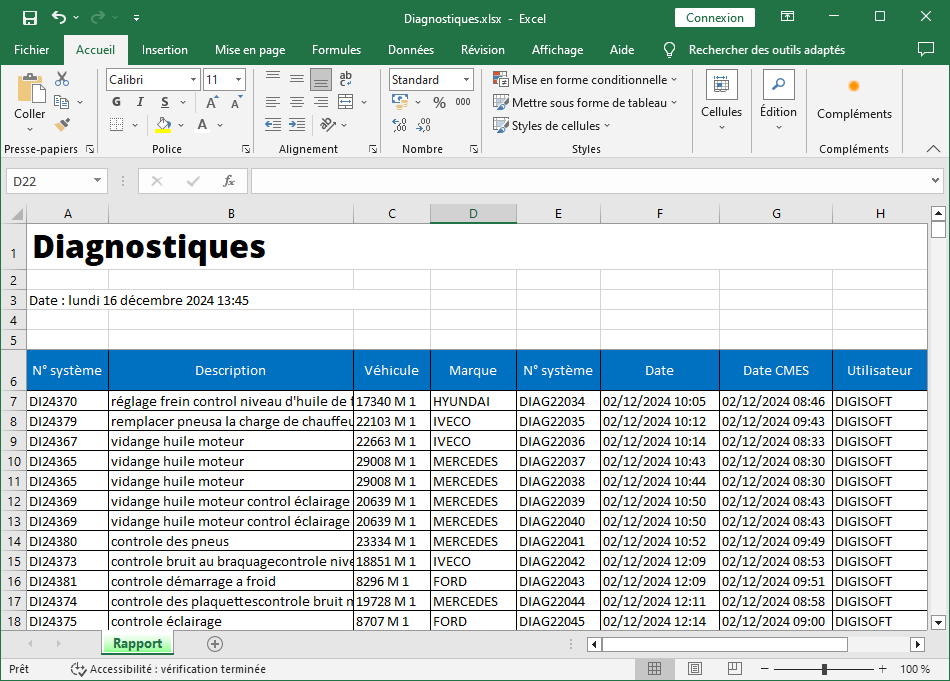This screenshot has width=950, height=681.
Task: Click the Paste clipboard icon
Action: [30, 89]
